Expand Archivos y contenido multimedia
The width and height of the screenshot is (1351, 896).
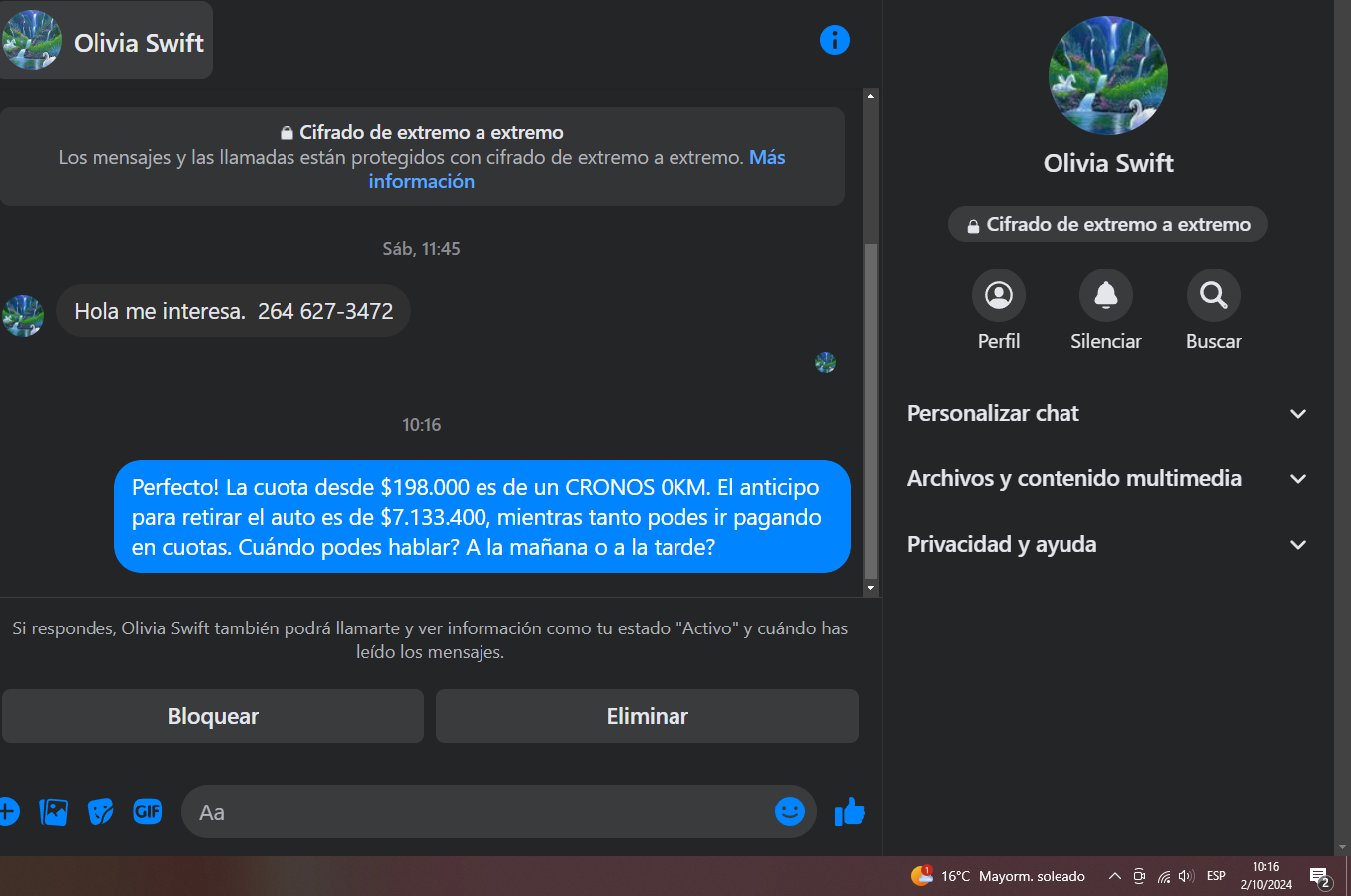pos(1107,478)
